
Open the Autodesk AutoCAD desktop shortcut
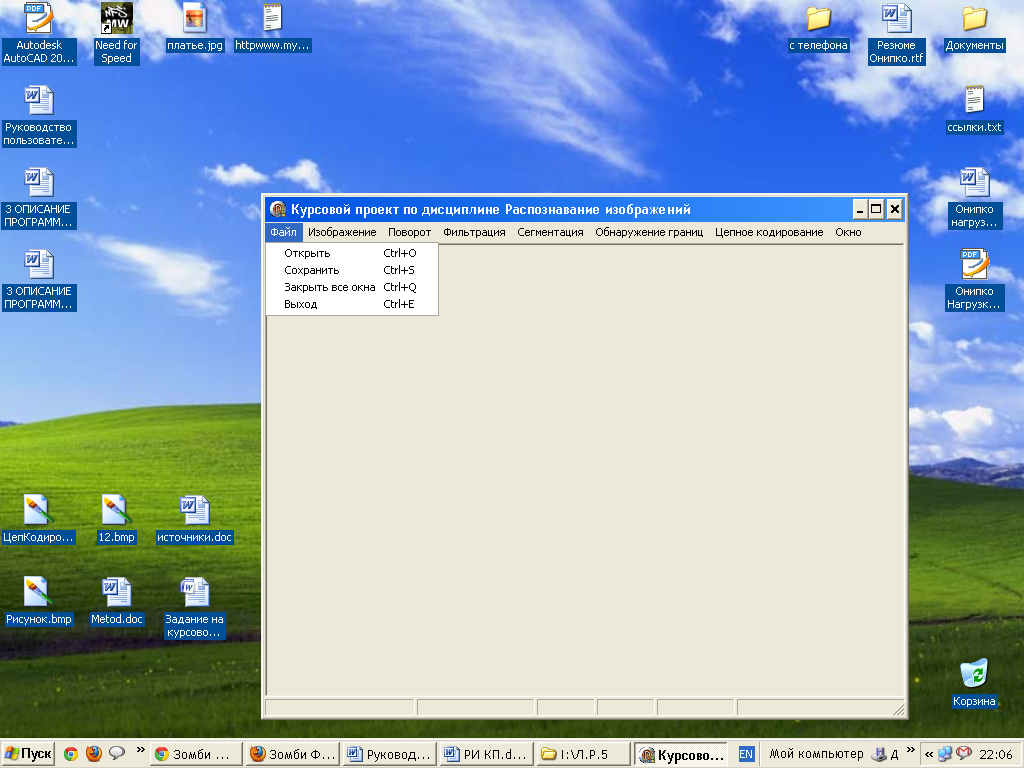coord(39,34)
